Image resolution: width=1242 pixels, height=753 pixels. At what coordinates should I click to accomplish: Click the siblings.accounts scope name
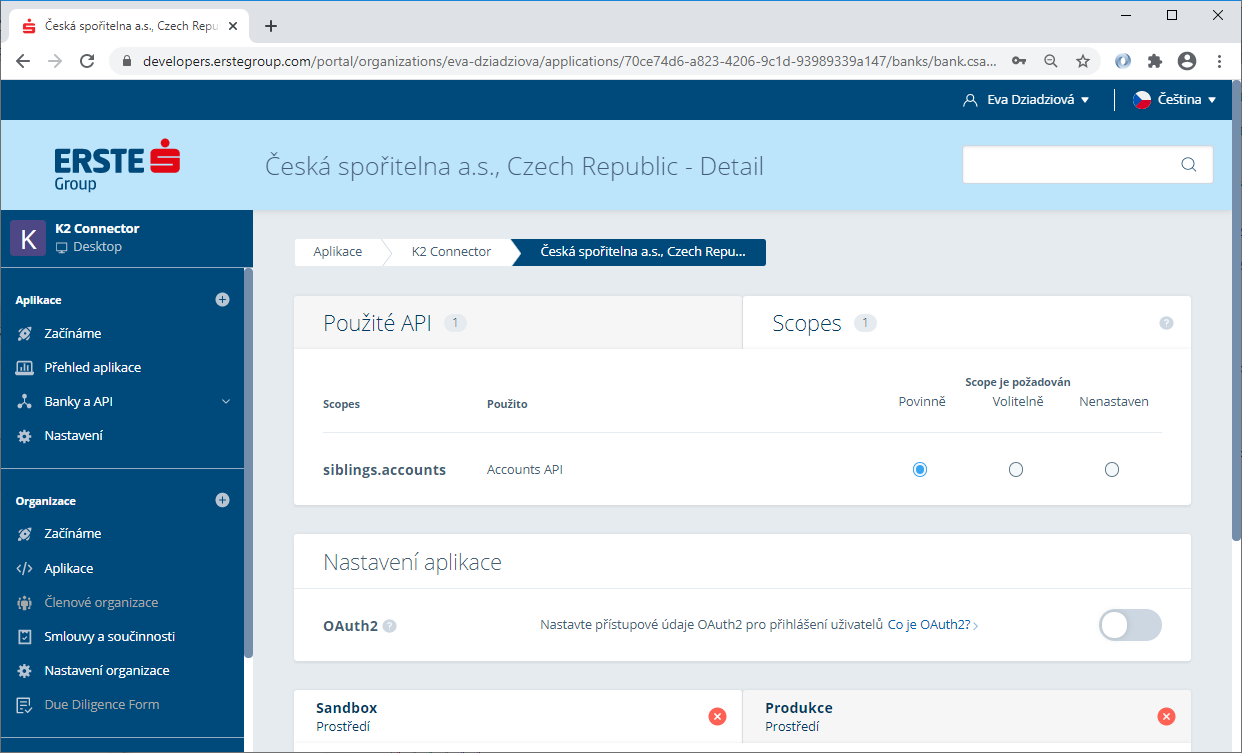384,469
